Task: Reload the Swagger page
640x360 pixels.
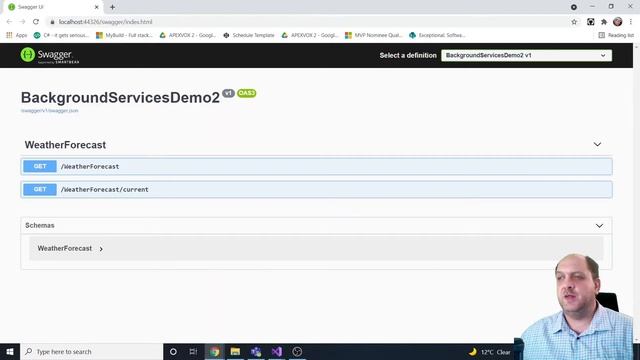Action: (x=36, y=22)
